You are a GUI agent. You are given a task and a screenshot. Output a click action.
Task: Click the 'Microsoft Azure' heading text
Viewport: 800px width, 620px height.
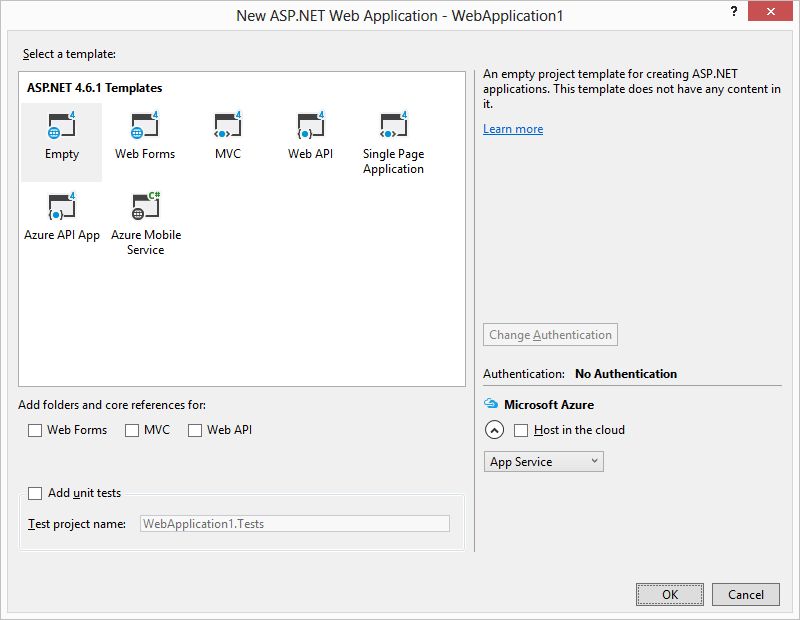tap(548, 405)
